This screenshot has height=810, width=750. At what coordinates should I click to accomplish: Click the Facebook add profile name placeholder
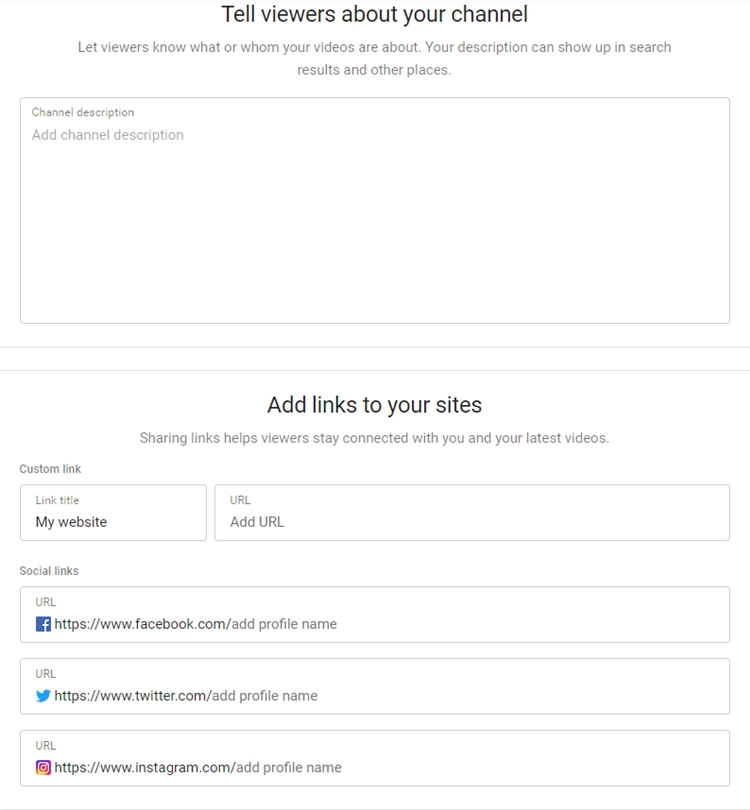click(x=284, y=624)
